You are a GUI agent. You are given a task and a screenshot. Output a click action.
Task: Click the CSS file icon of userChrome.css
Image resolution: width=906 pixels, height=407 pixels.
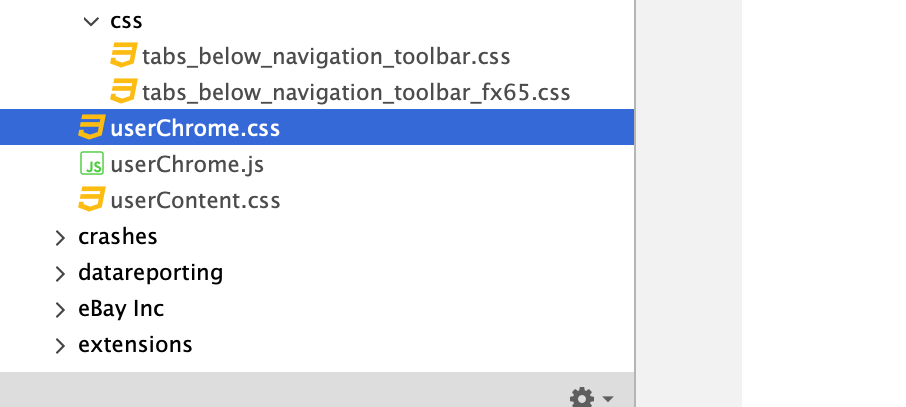point(92,128)
